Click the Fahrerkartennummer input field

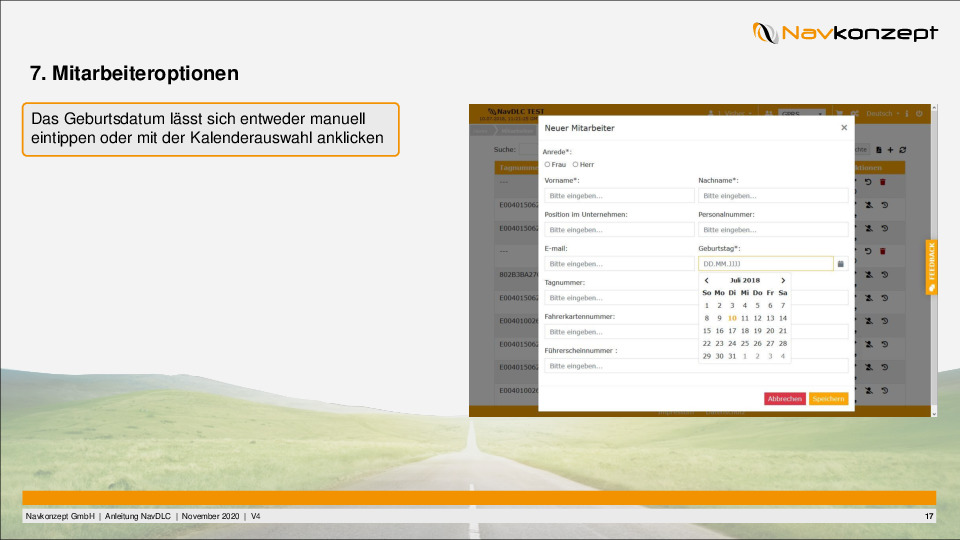619,332
